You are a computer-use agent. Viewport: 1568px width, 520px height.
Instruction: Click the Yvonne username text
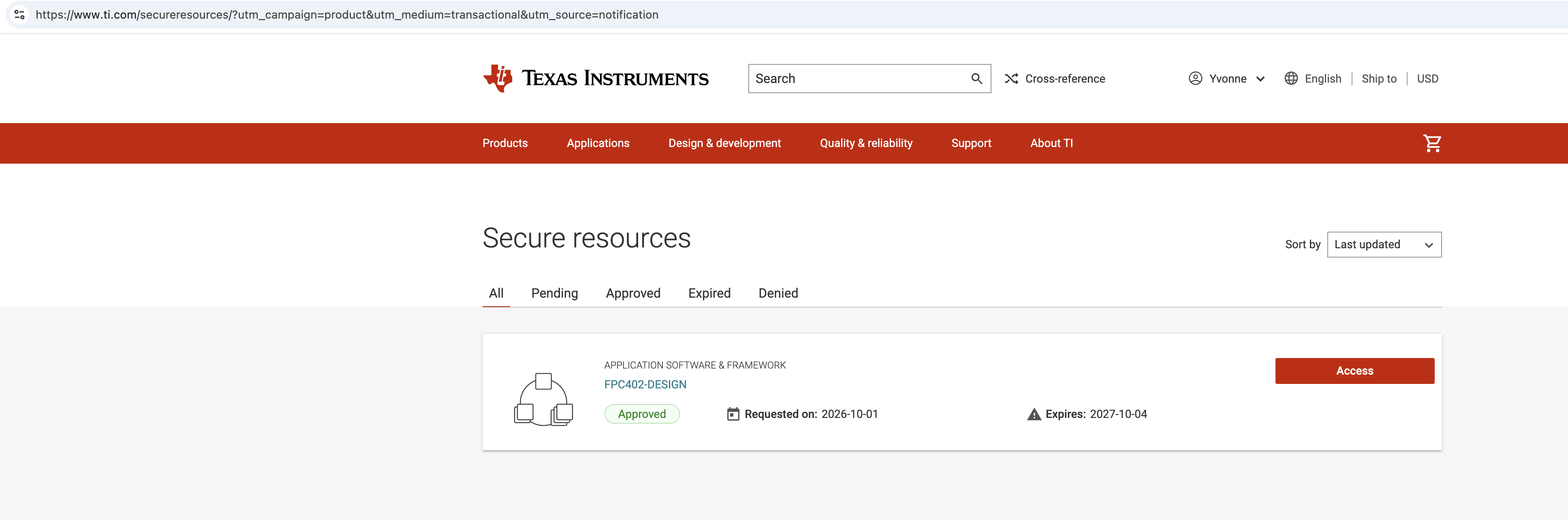tap(1227, 79)
